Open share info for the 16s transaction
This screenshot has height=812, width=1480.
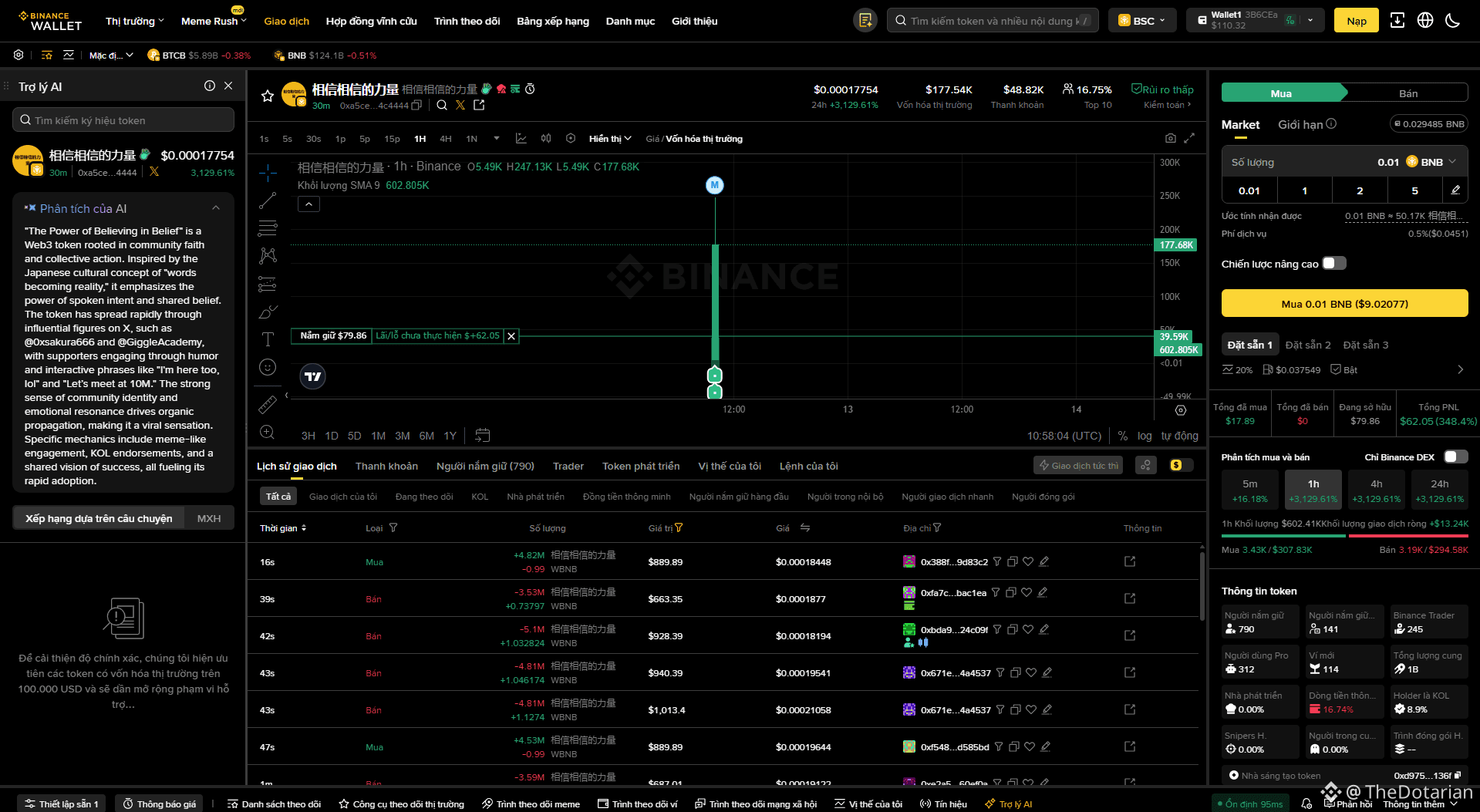coord(1130,561)
